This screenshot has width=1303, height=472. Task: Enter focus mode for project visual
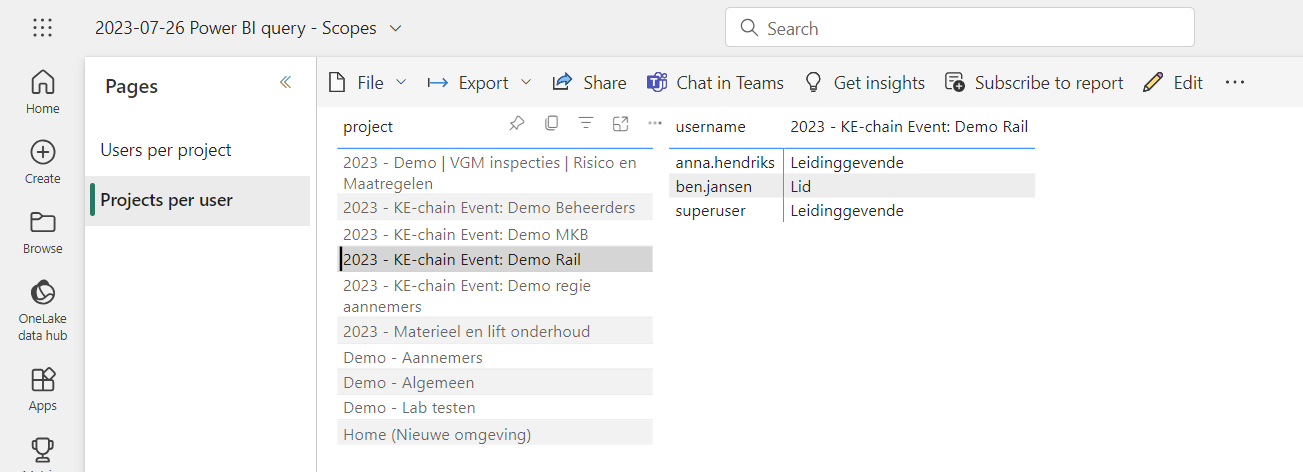point(620,124)
